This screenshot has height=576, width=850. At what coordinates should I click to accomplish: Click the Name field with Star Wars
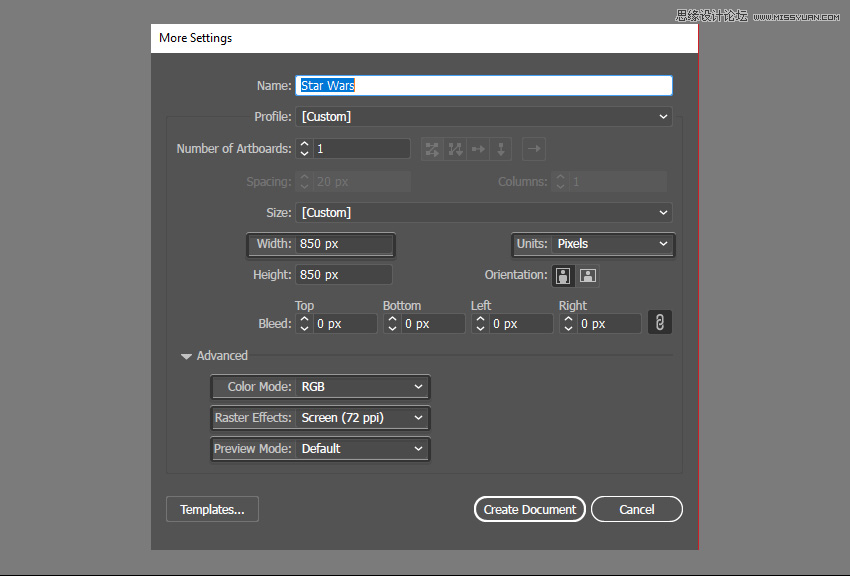click(484, 86)
